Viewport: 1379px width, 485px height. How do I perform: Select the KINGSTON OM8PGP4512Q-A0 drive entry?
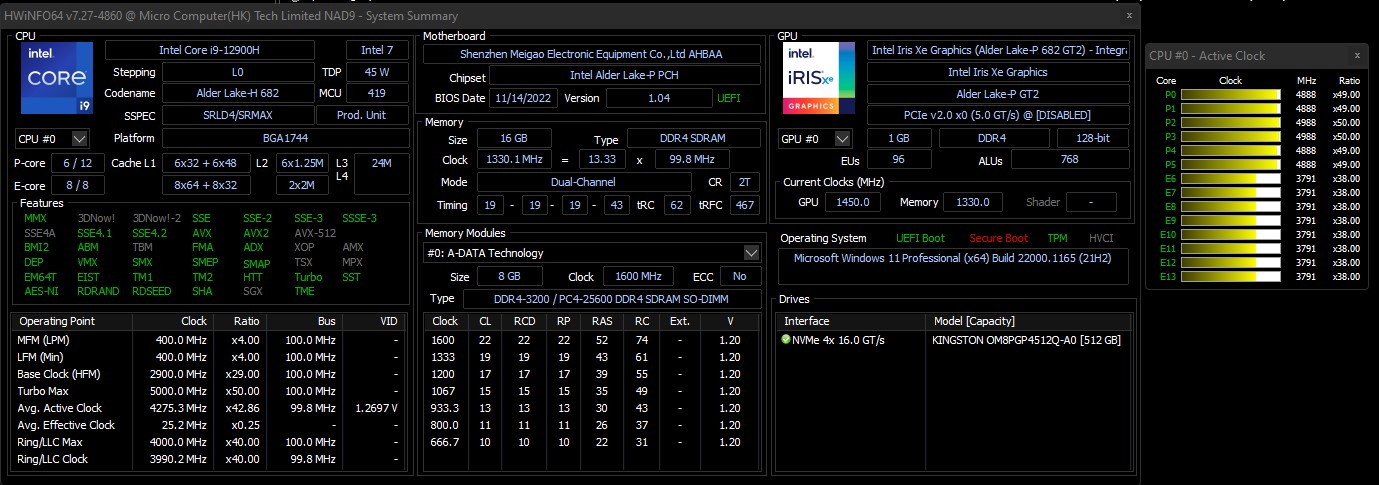[1026, 340]
